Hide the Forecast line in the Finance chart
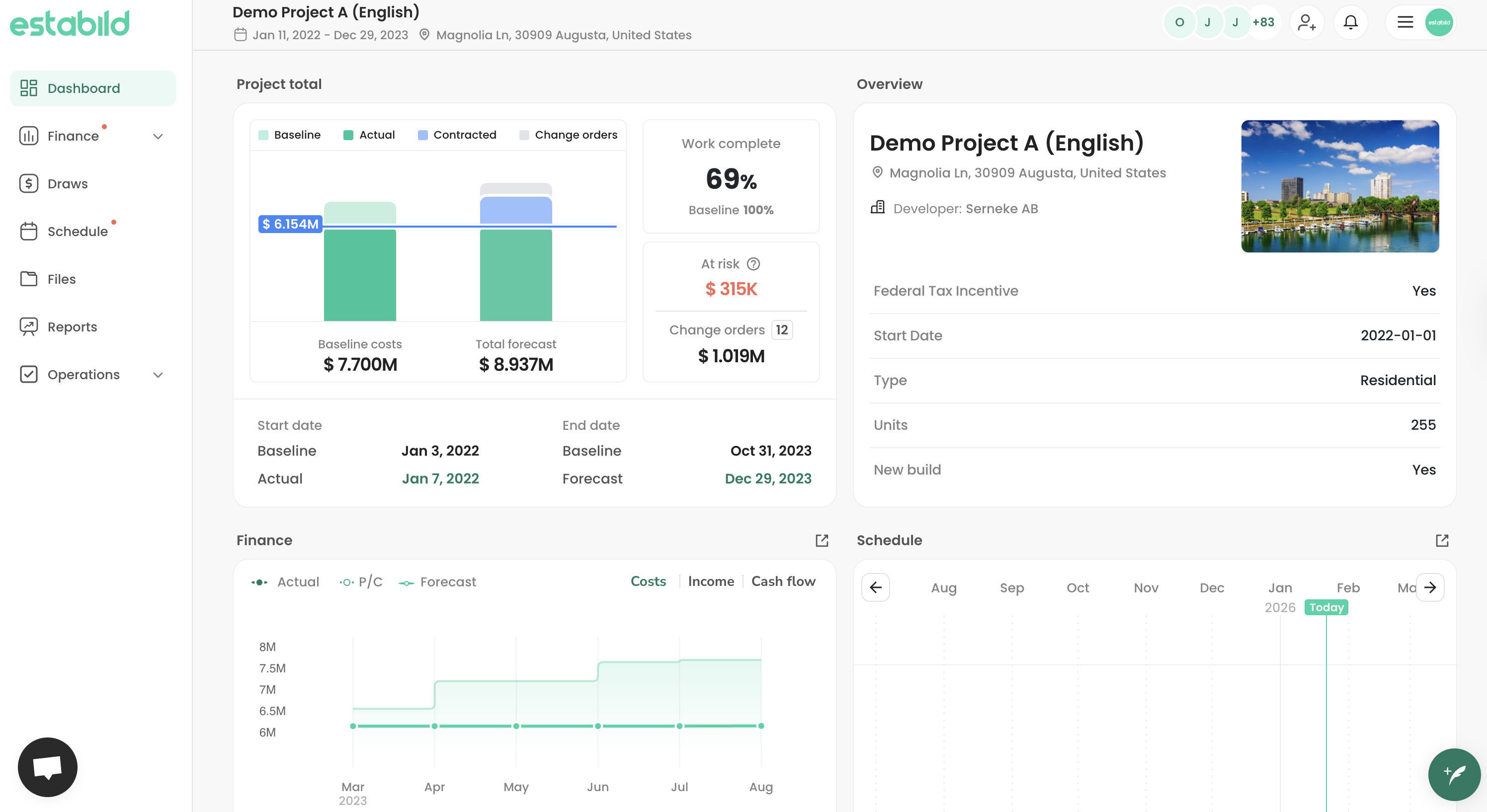 (x=437, y=582)
